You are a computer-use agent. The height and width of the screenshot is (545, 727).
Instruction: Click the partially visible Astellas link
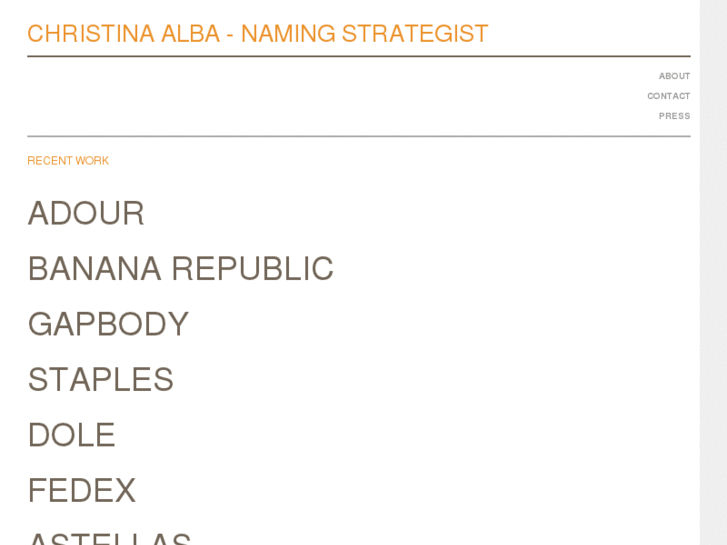(x=109, y=538)
